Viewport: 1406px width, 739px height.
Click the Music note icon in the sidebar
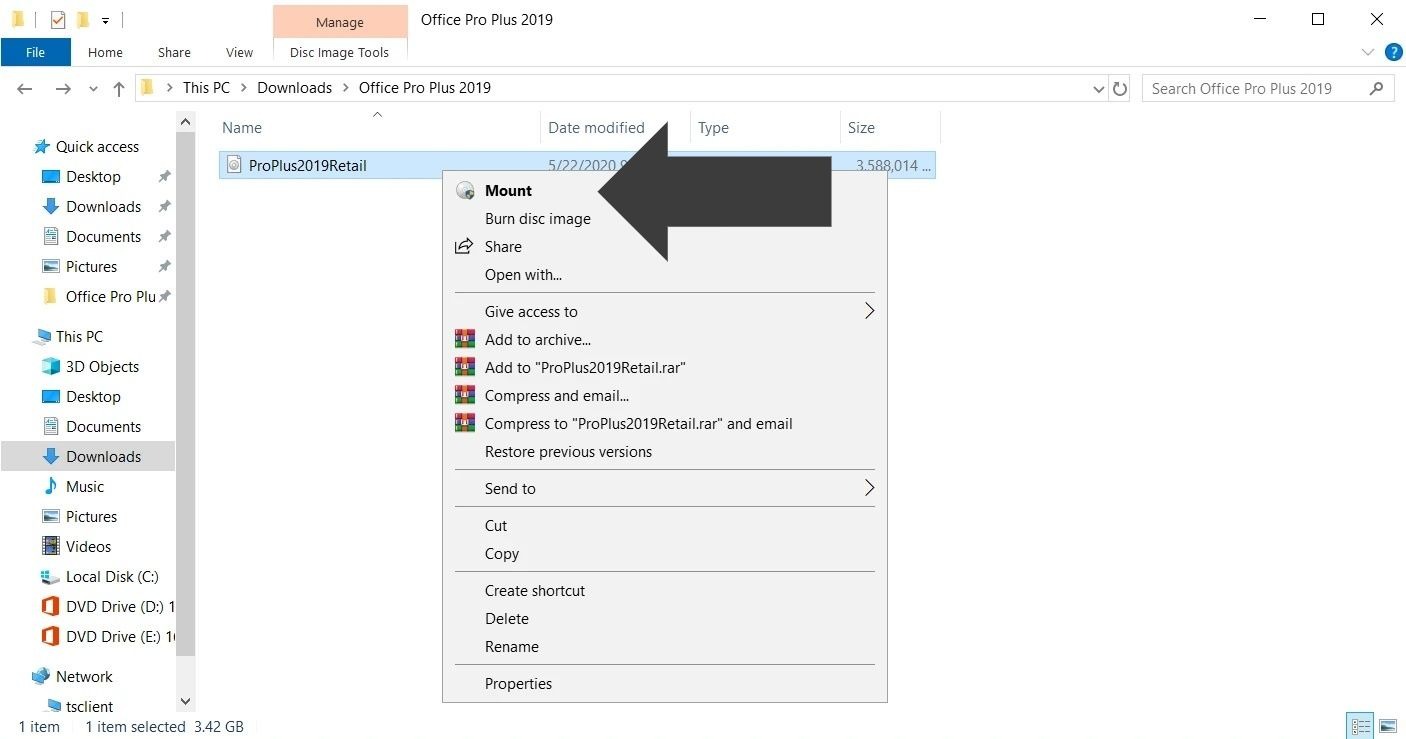coord(51,486)
